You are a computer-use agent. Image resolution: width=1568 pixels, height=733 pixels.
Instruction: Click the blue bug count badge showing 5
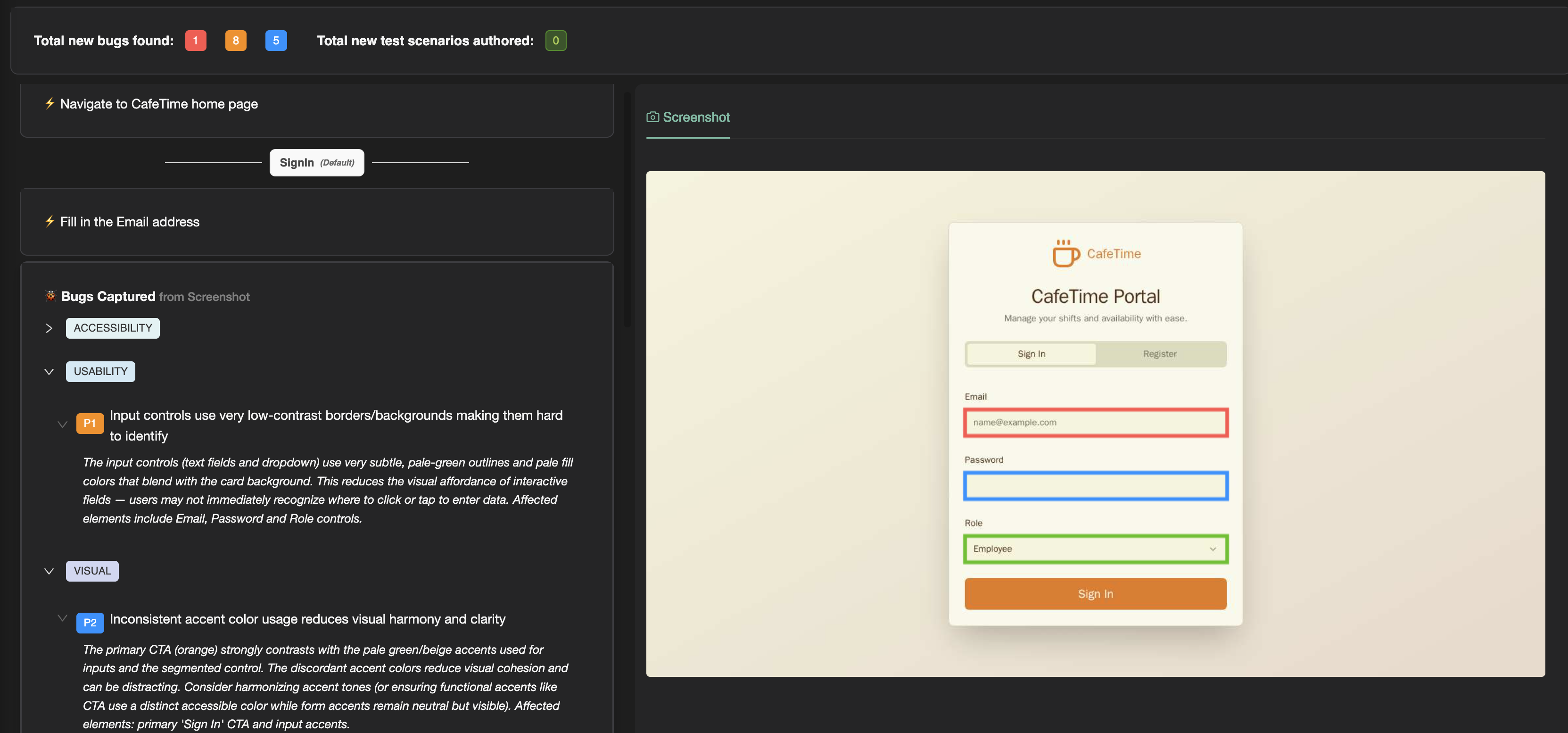coord(276,41)
